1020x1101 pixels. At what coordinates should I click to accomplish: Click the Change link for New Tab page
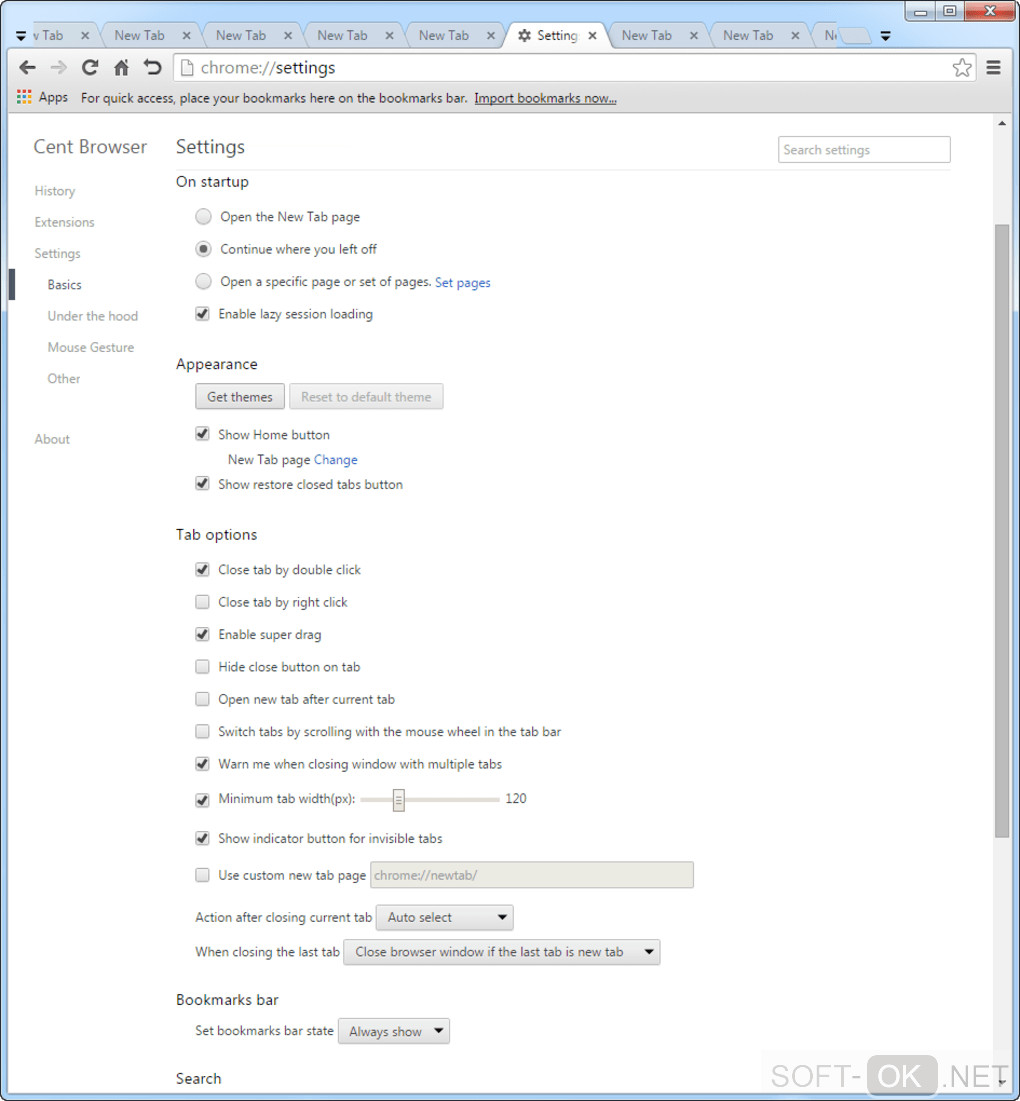[336, 460]
